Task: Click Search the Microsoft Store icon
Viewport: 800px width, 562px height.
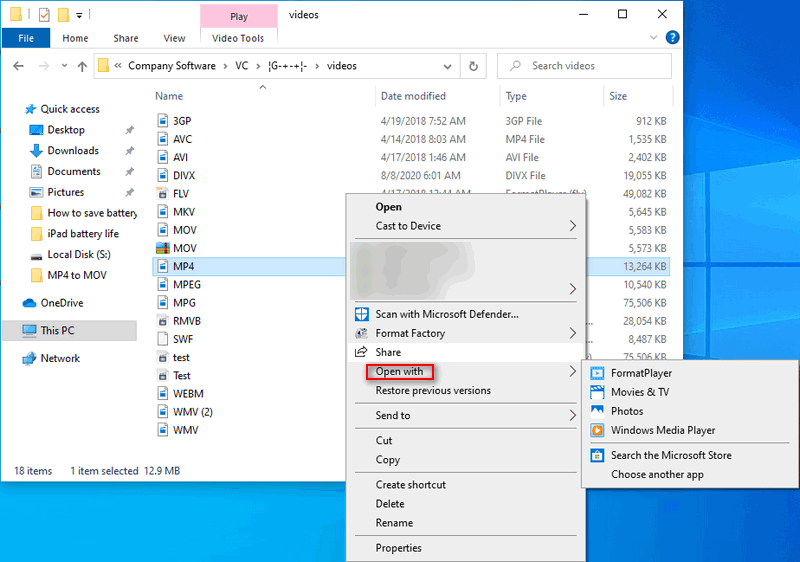Action: tap(597, 455)
